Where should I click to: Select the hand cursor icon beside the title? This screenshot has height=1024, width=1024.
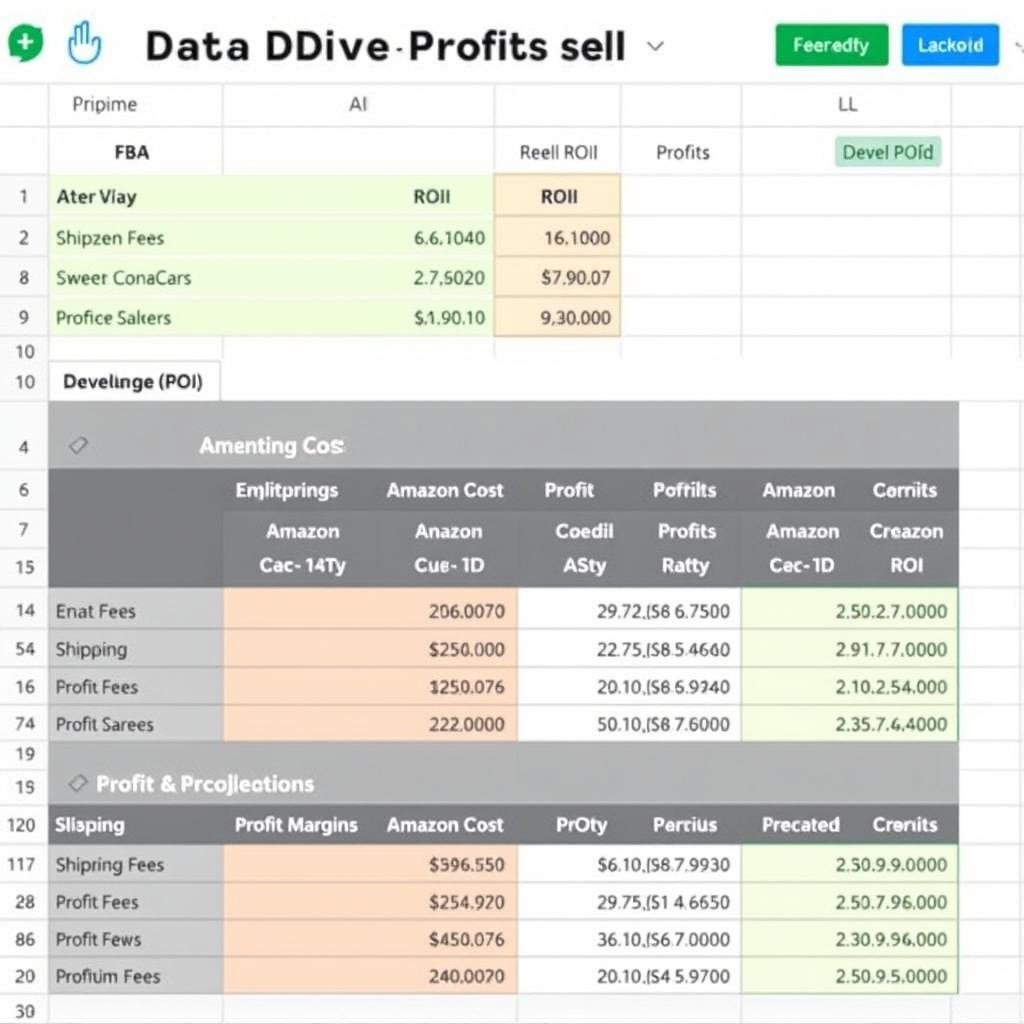coord(84,42)
